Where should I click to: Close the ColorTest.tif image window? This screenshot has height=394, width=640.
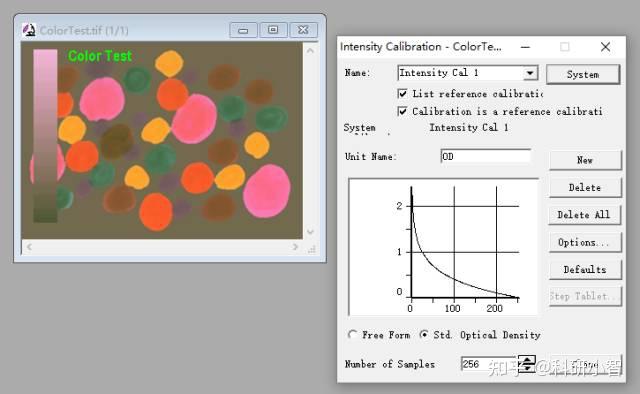(x=303, y=30)
